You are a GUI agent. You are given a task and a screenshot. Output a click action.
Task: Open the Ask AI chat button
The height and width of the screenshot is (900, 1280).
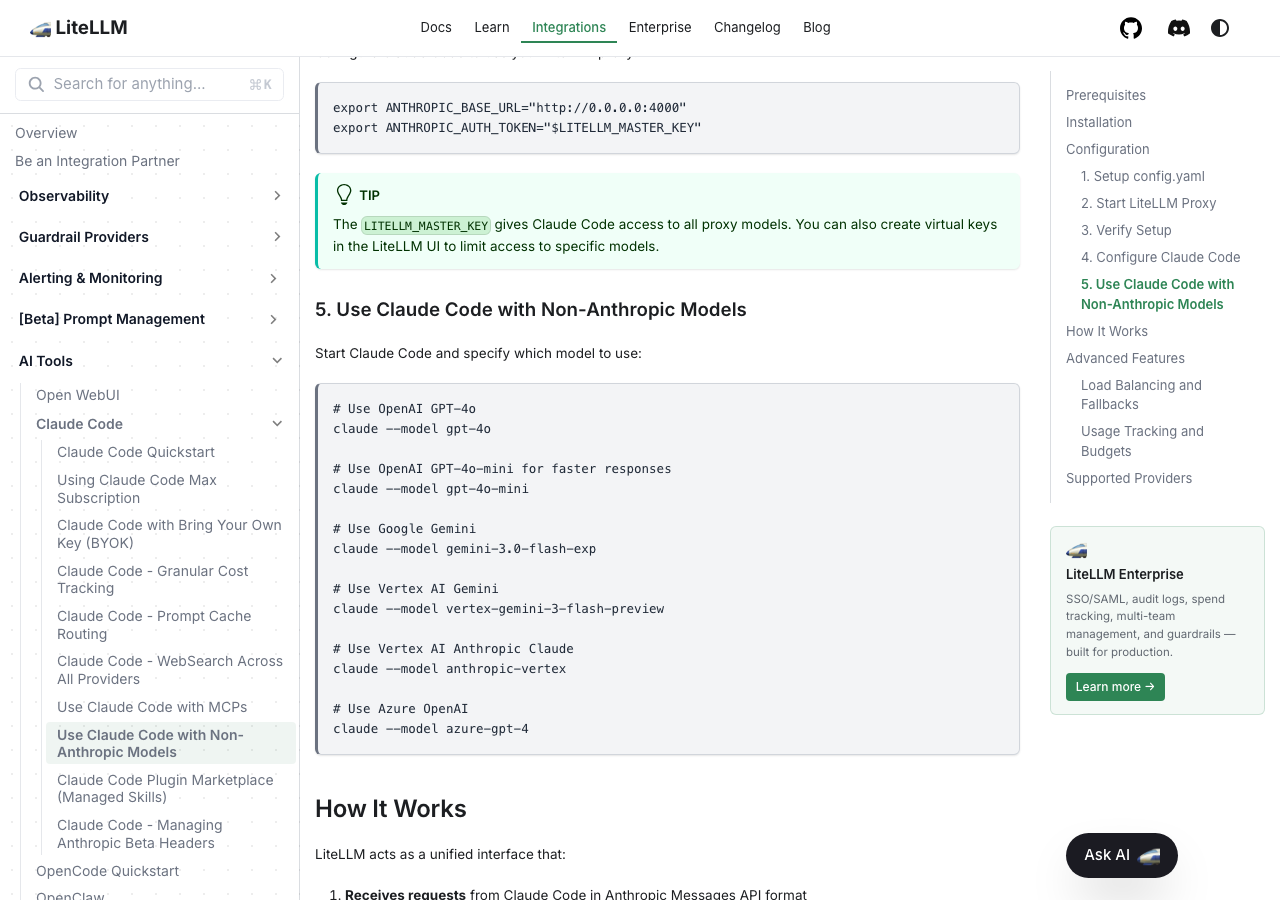[1121, 855]
